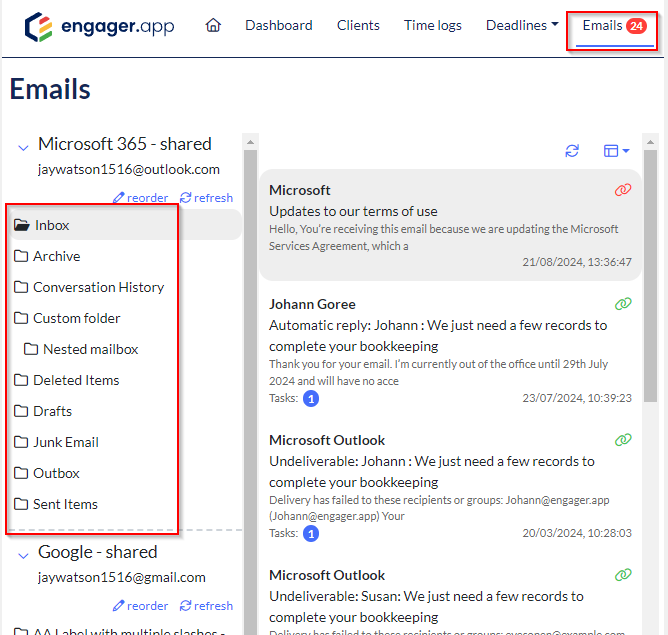This screenshot has width=668, height=635.
Task: Click the Deleted Items folder icon
Action: point(21,380)
